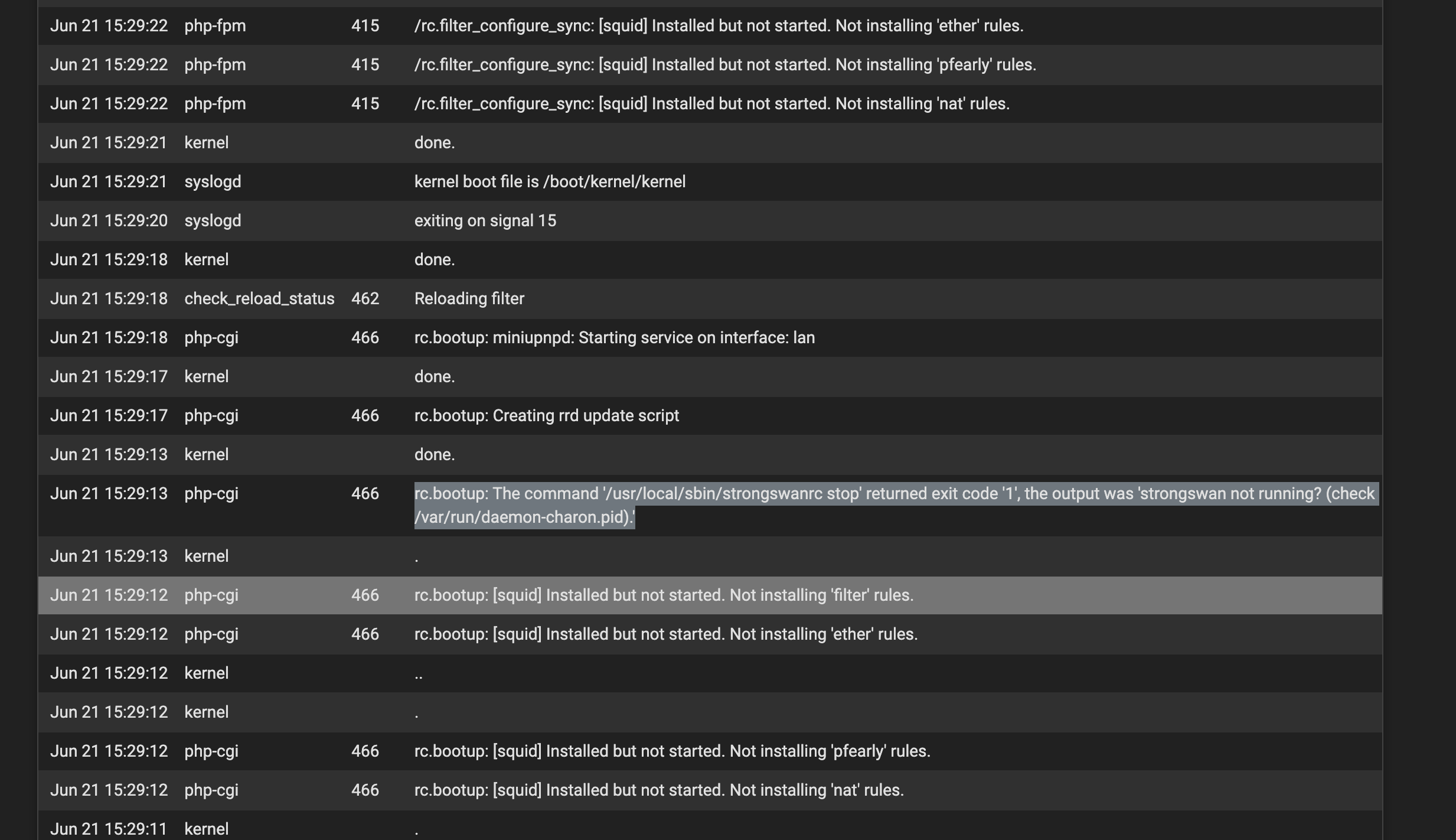The height and width of the screenshot is (840, 1456).
Task: Click the kernel '..' message at 15:29:12
Action: pos(419,675)
